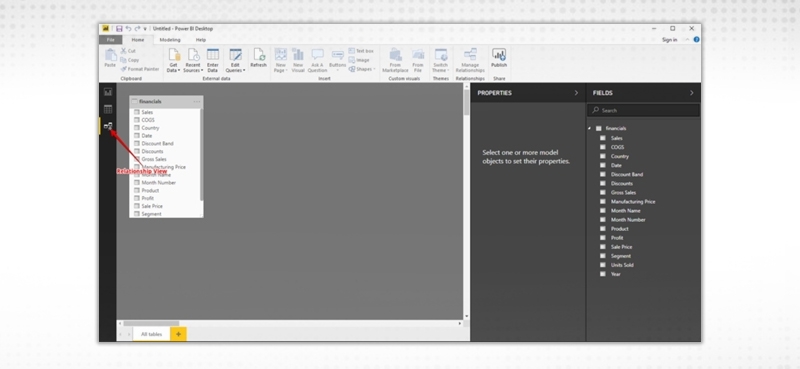The width and height of the screenshot is (800, 369).
Task: Import custom visual From File
Action: pos(418,60)
